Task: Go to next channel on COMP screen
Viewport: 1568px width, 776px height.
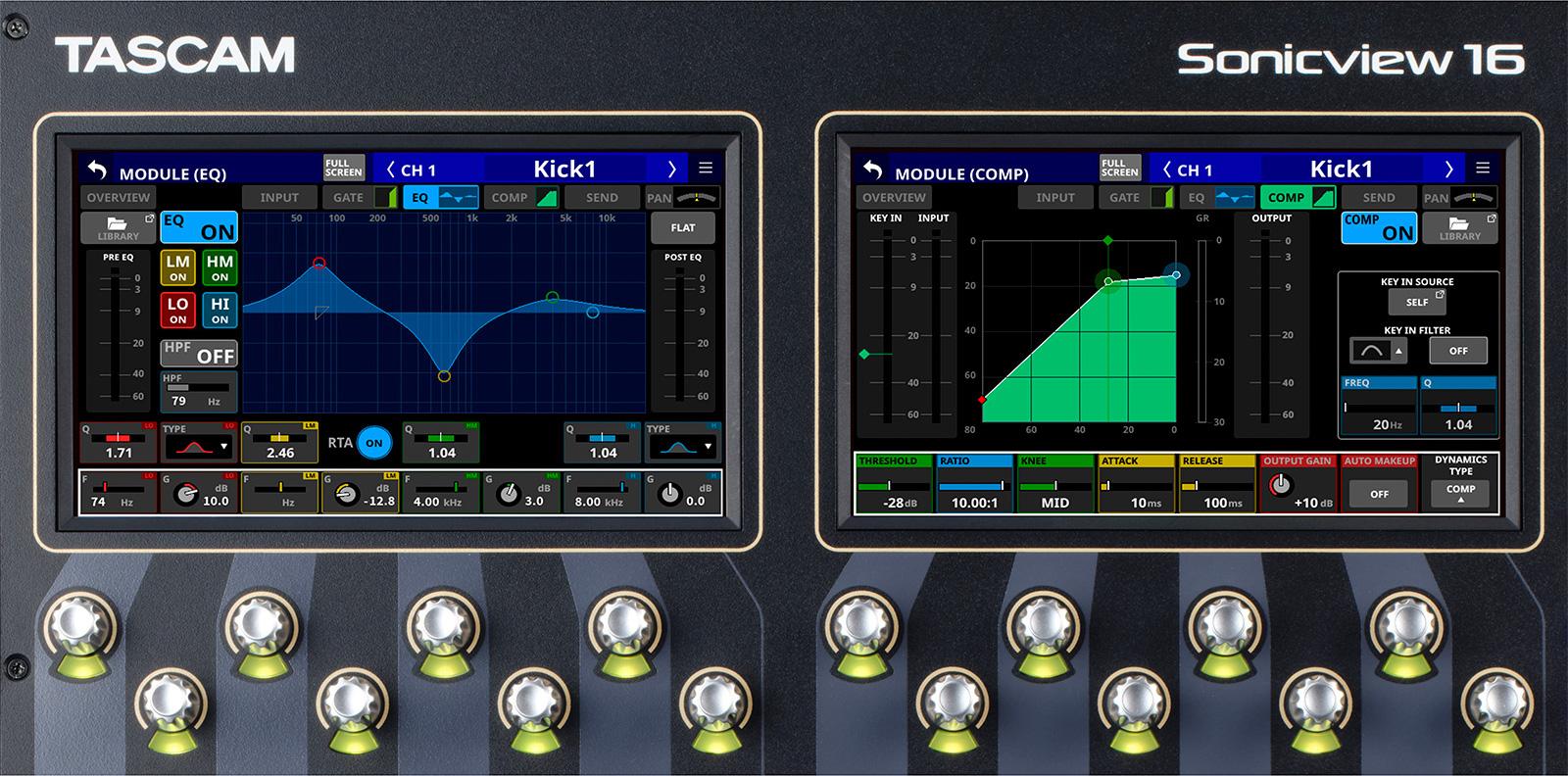Action: point(1448,169)
